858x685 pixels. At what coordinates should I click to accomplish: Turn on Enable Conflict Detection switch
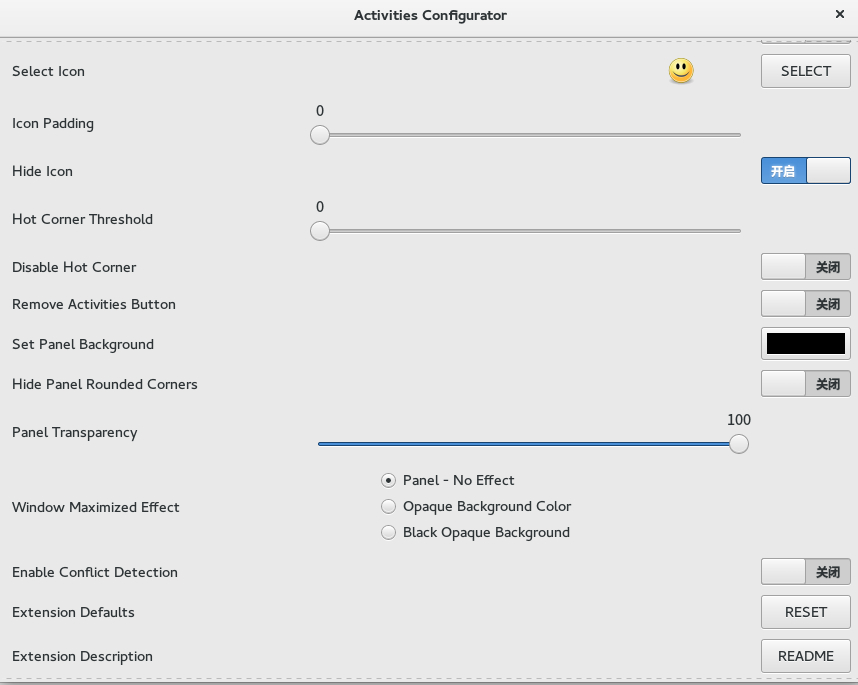coord(805,572)
